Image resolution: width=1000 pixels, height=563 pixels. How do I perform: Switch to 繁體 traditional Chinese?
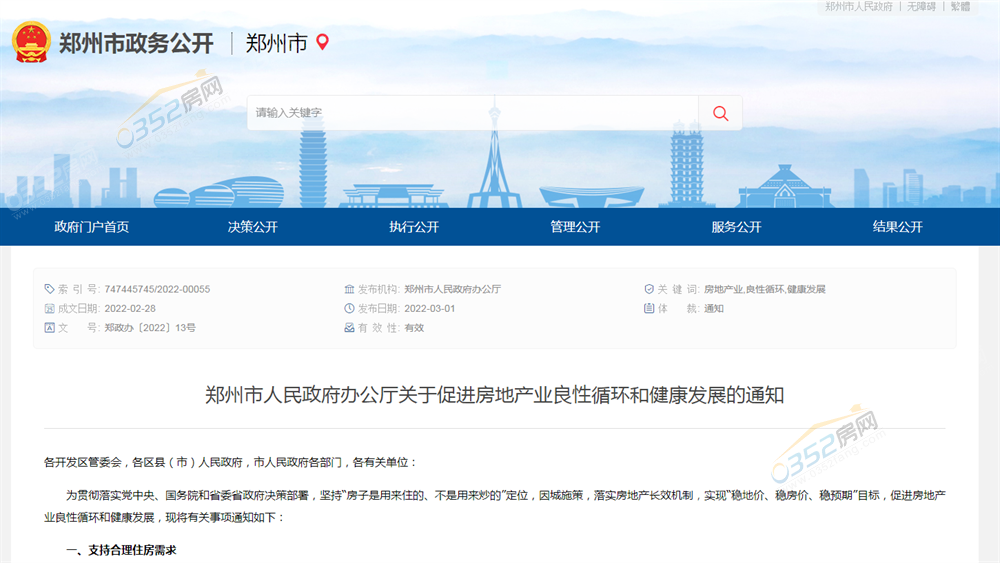tap(960, 7)
